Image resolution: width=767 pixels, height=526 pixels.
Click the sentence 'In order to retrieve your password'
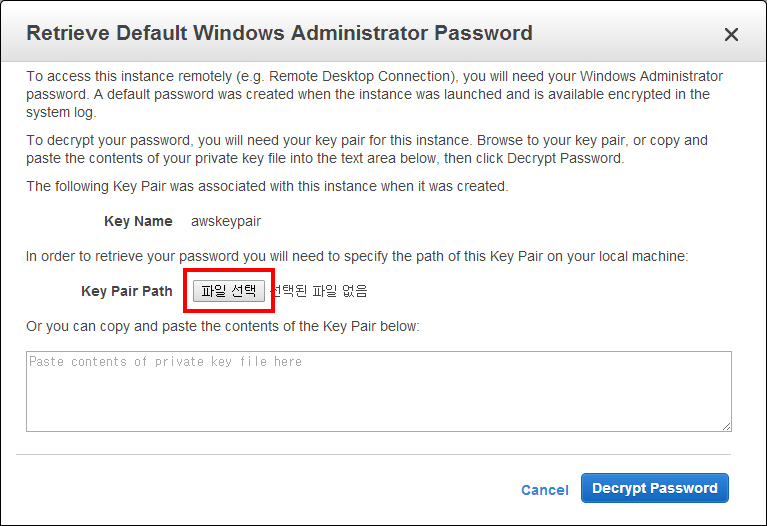(x=357, y=256)
